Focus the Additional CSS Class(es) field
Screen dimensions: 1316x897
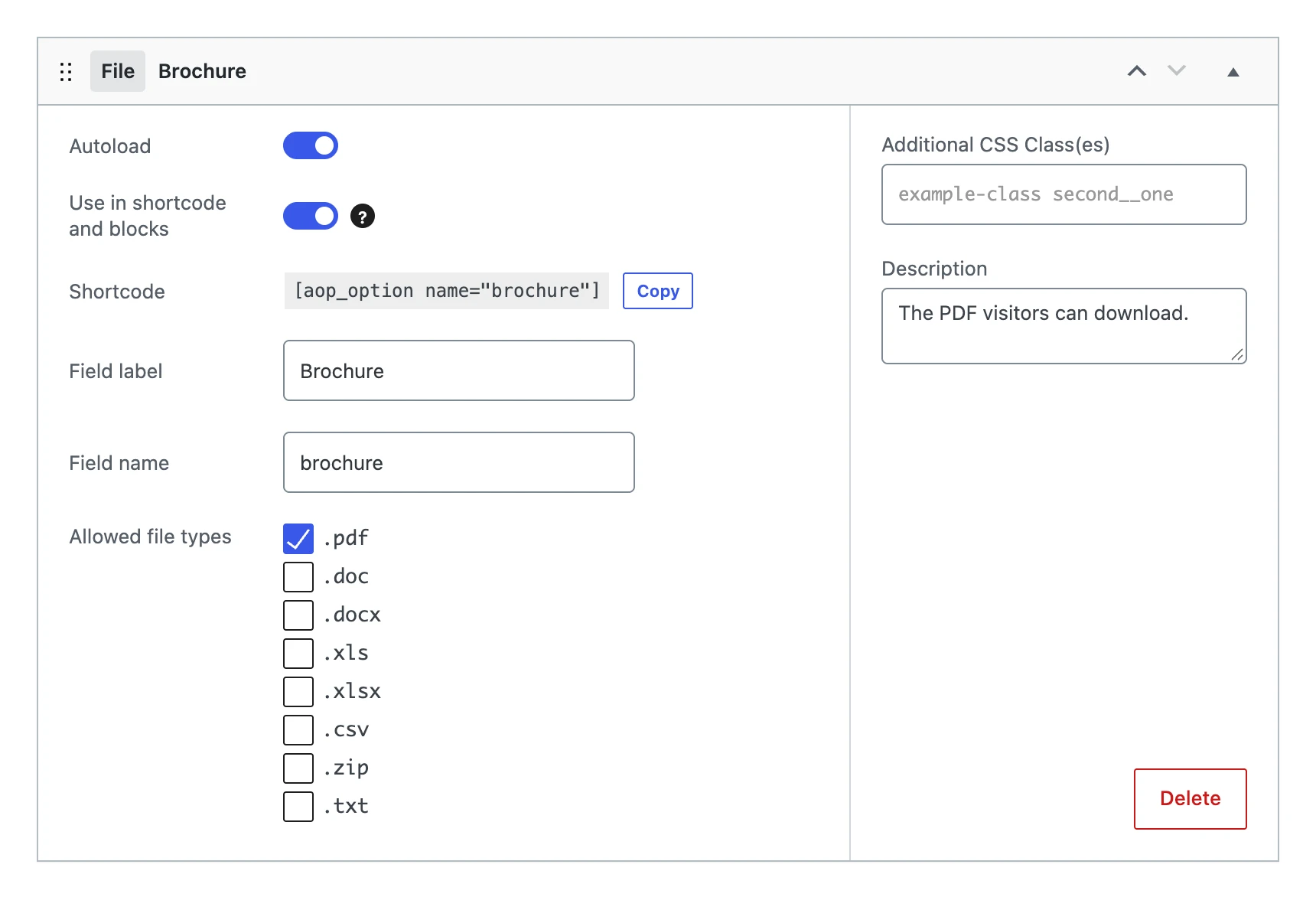(1064, 194)
